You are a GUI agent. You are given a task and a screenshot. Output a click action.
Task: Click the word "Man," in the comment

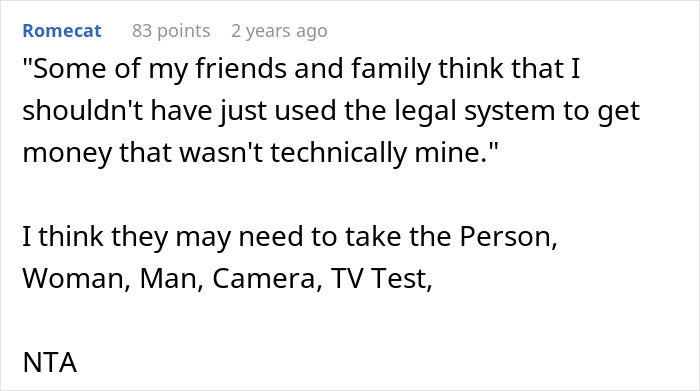pos(172,279)
